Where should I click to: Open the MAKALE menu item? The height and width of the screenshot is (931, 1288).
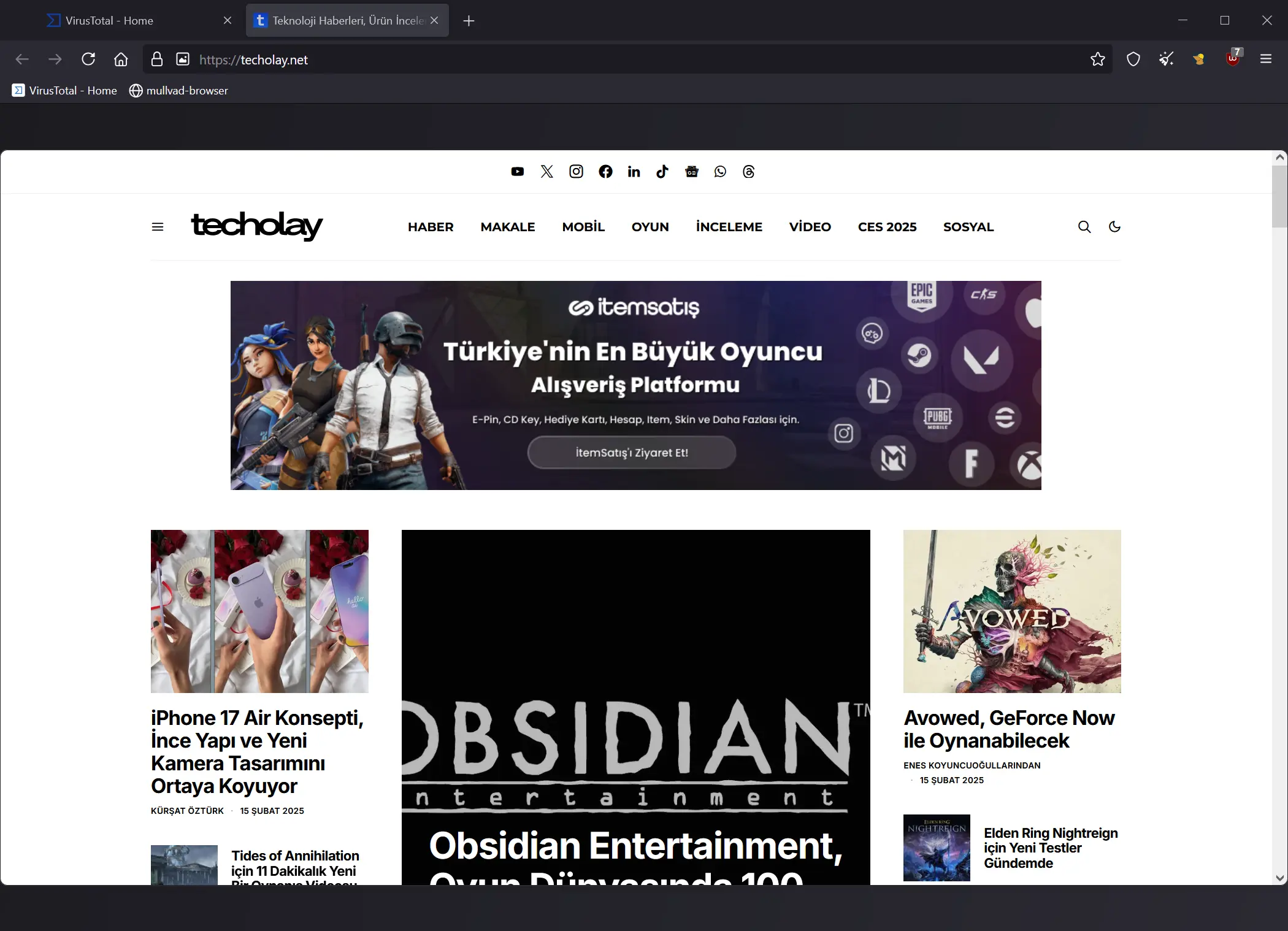tap(508, 227)
